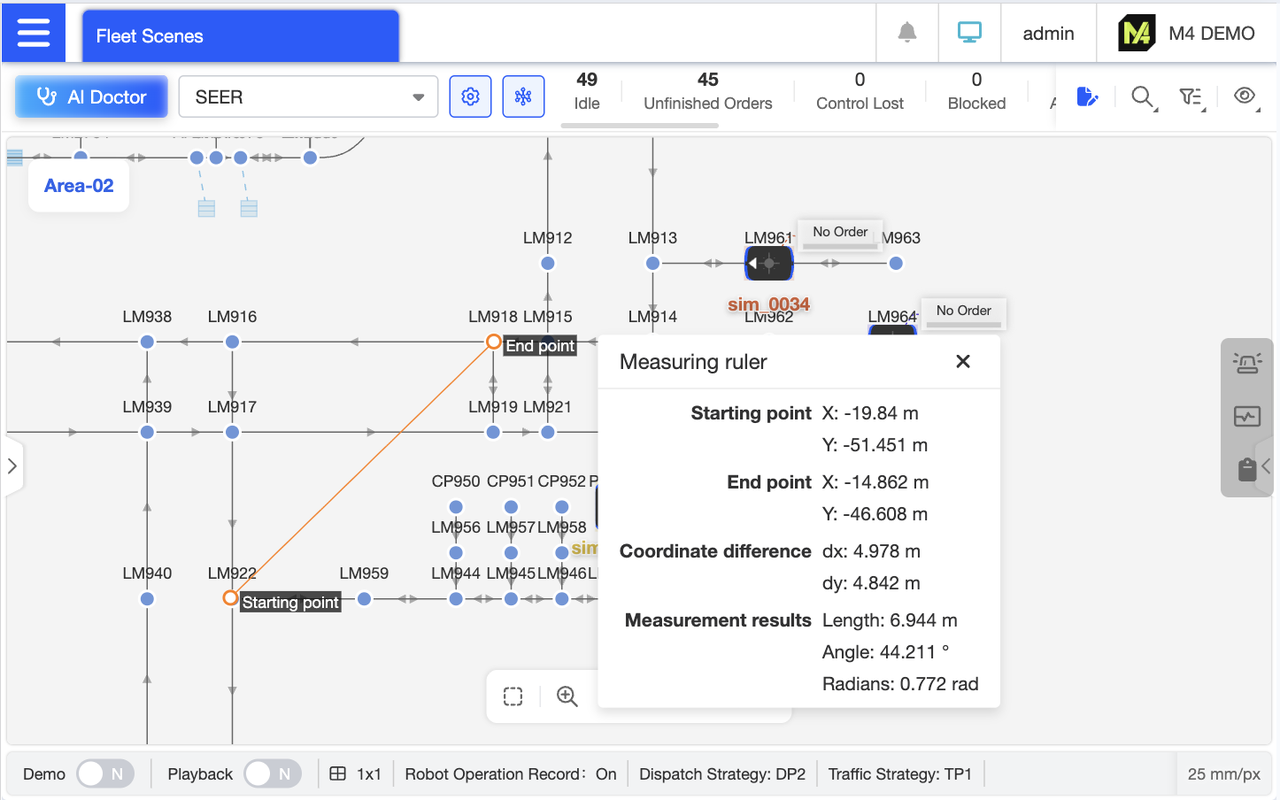The height and width of the screenshot is (800, 1280).
Task: Select the zoom-in magnifier tool
Action: (x=567, y=696)
